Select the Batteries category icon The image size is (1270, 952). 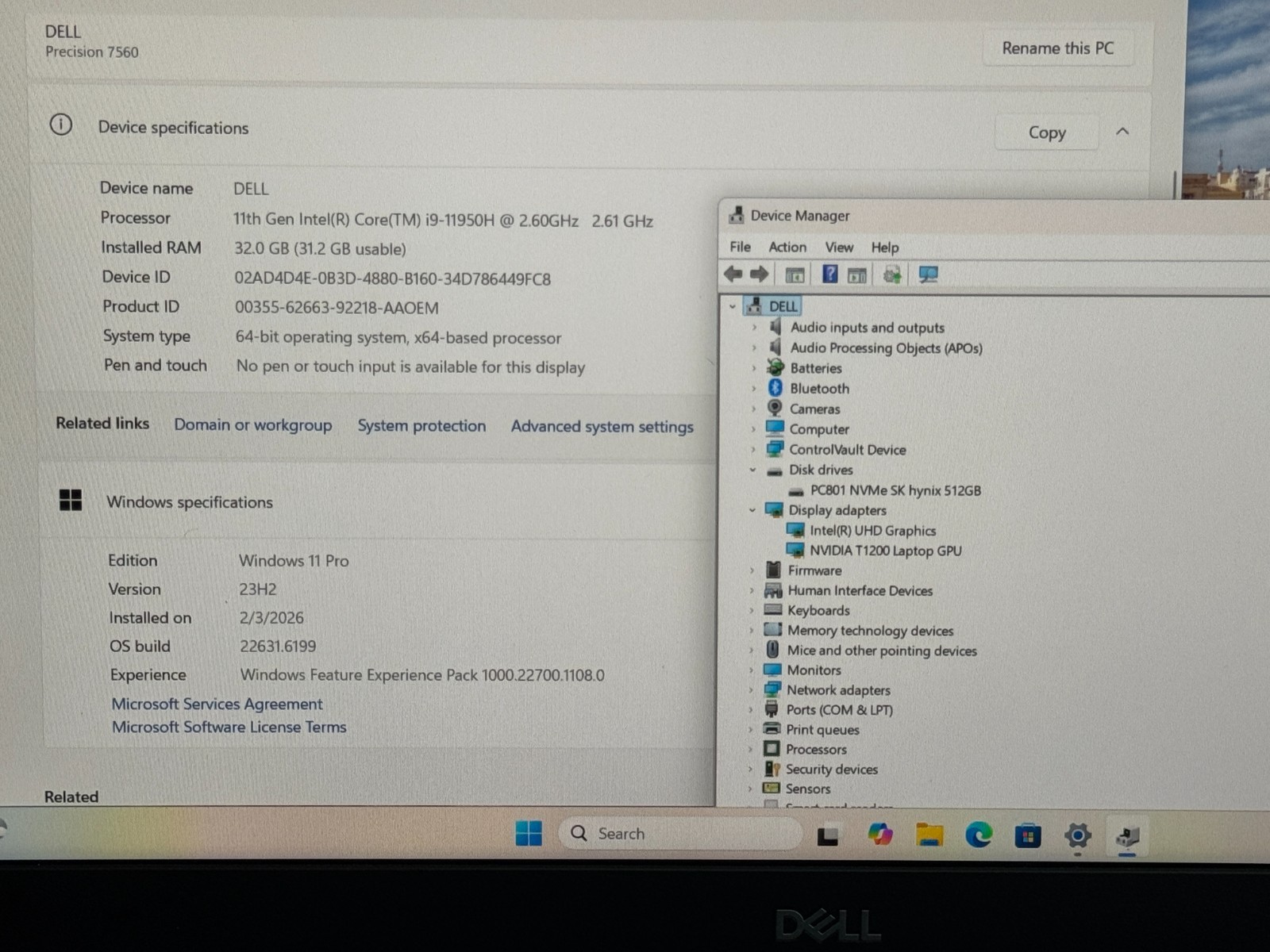(x=775, y=367)
